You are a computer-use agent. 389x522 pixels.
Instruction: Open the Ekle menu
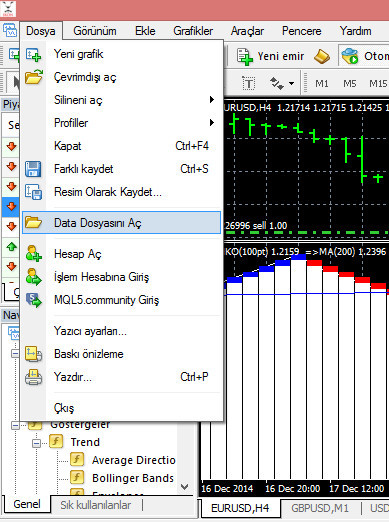tap(145, 31)
